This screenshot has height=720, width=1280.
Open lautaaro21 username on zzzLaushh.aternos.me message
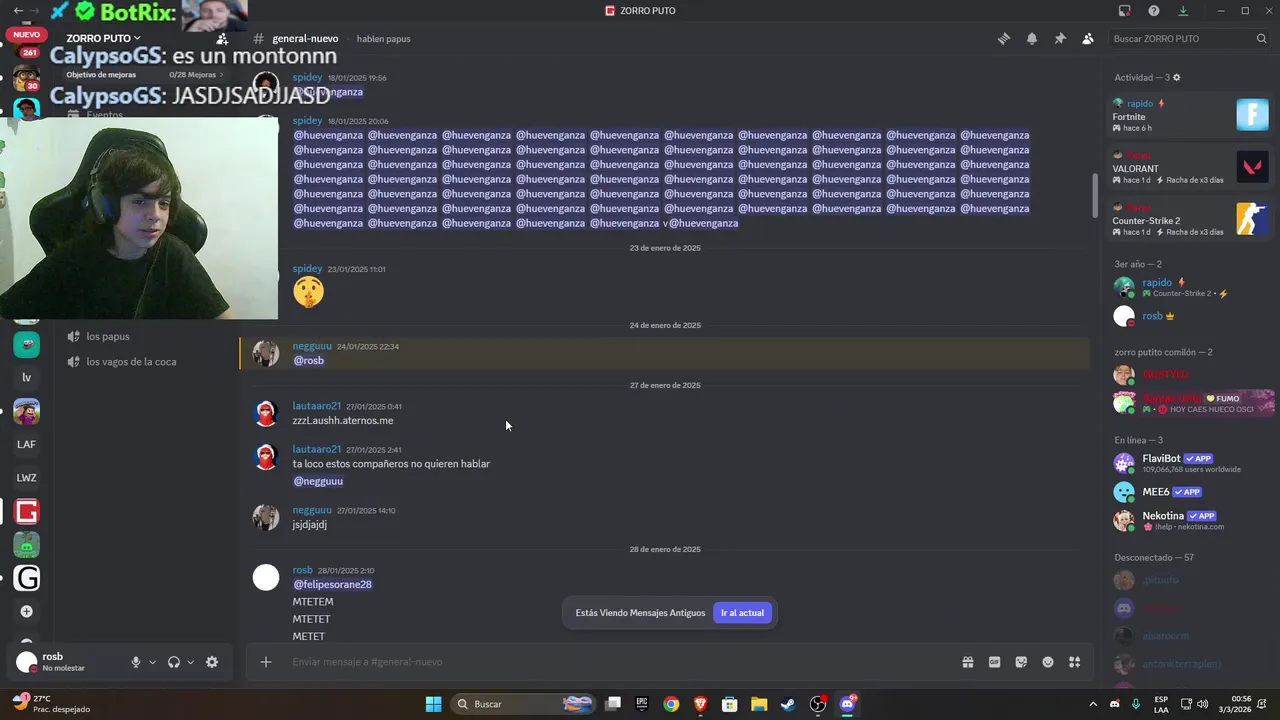coord(316,406)
